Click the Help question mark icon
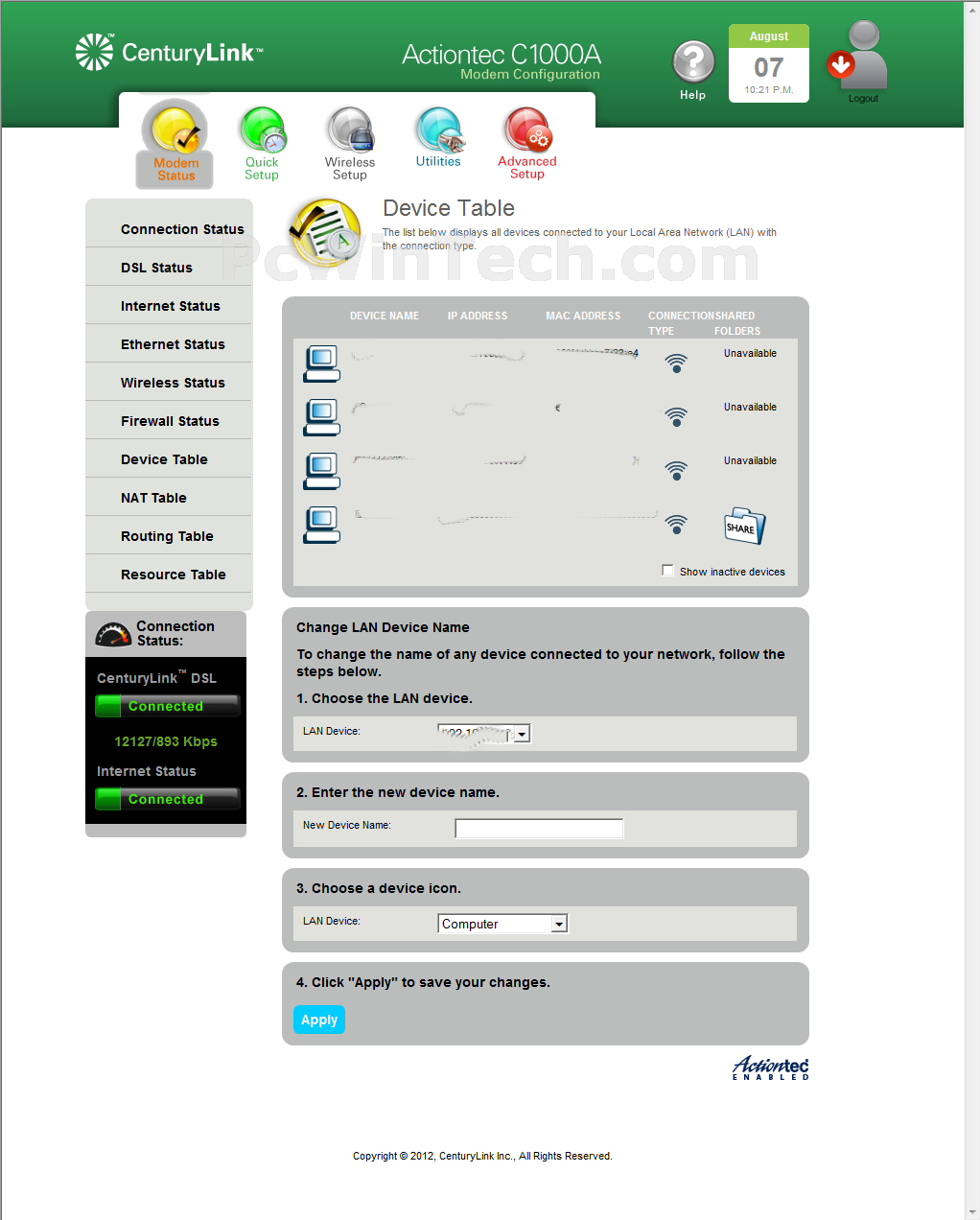Image resolution: width=980 pixels, height=1220 pixels. 693,63
